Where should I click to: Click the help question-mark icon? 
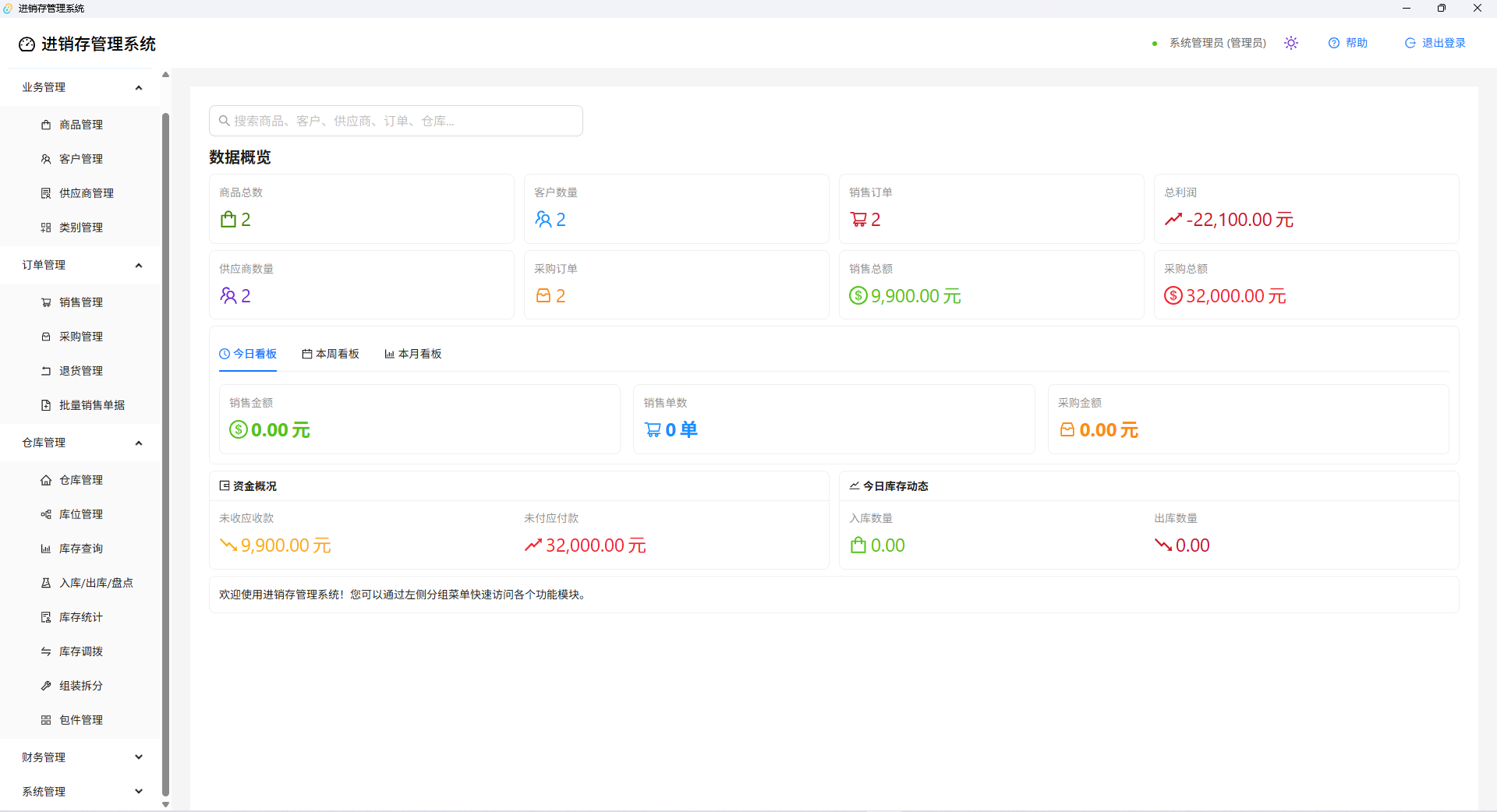(x=1334, y=43)
